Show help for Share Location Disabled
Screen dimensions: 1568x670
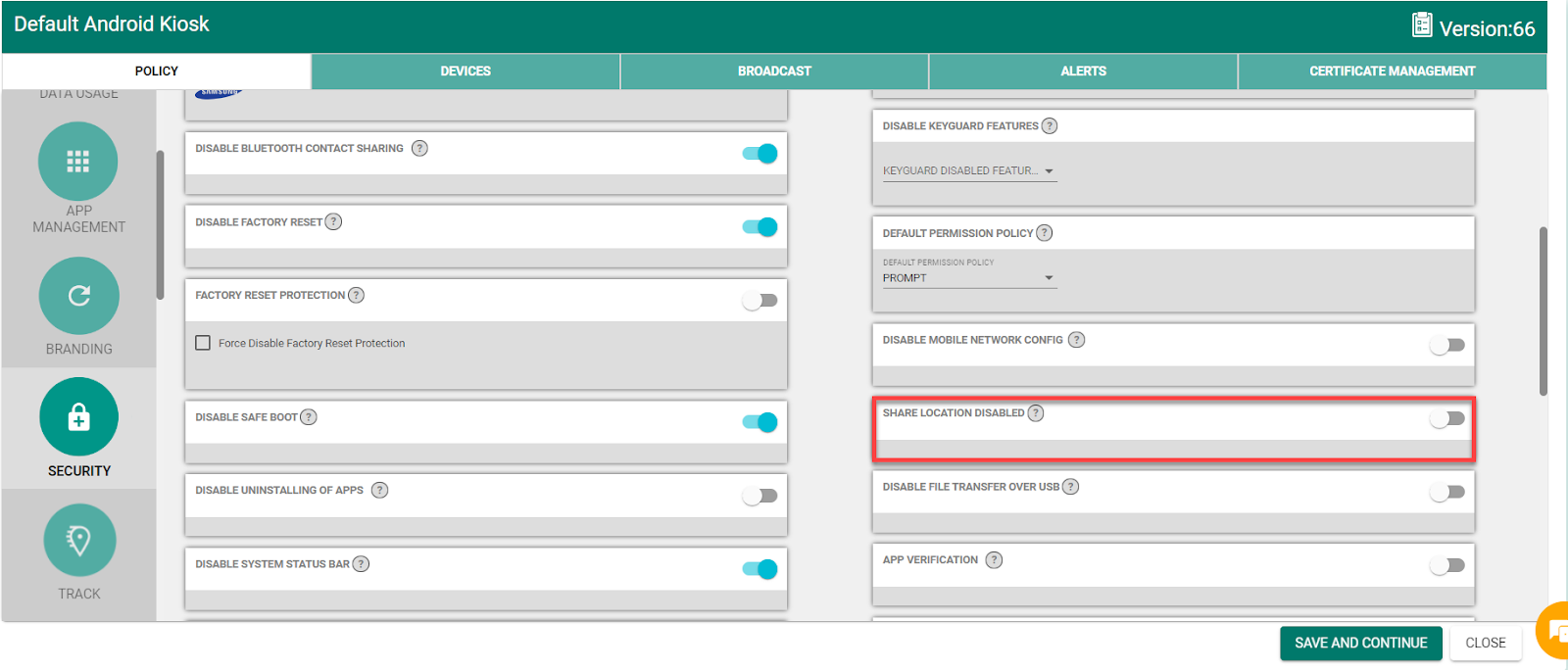pyautogui.click(x=1036, y=413)
